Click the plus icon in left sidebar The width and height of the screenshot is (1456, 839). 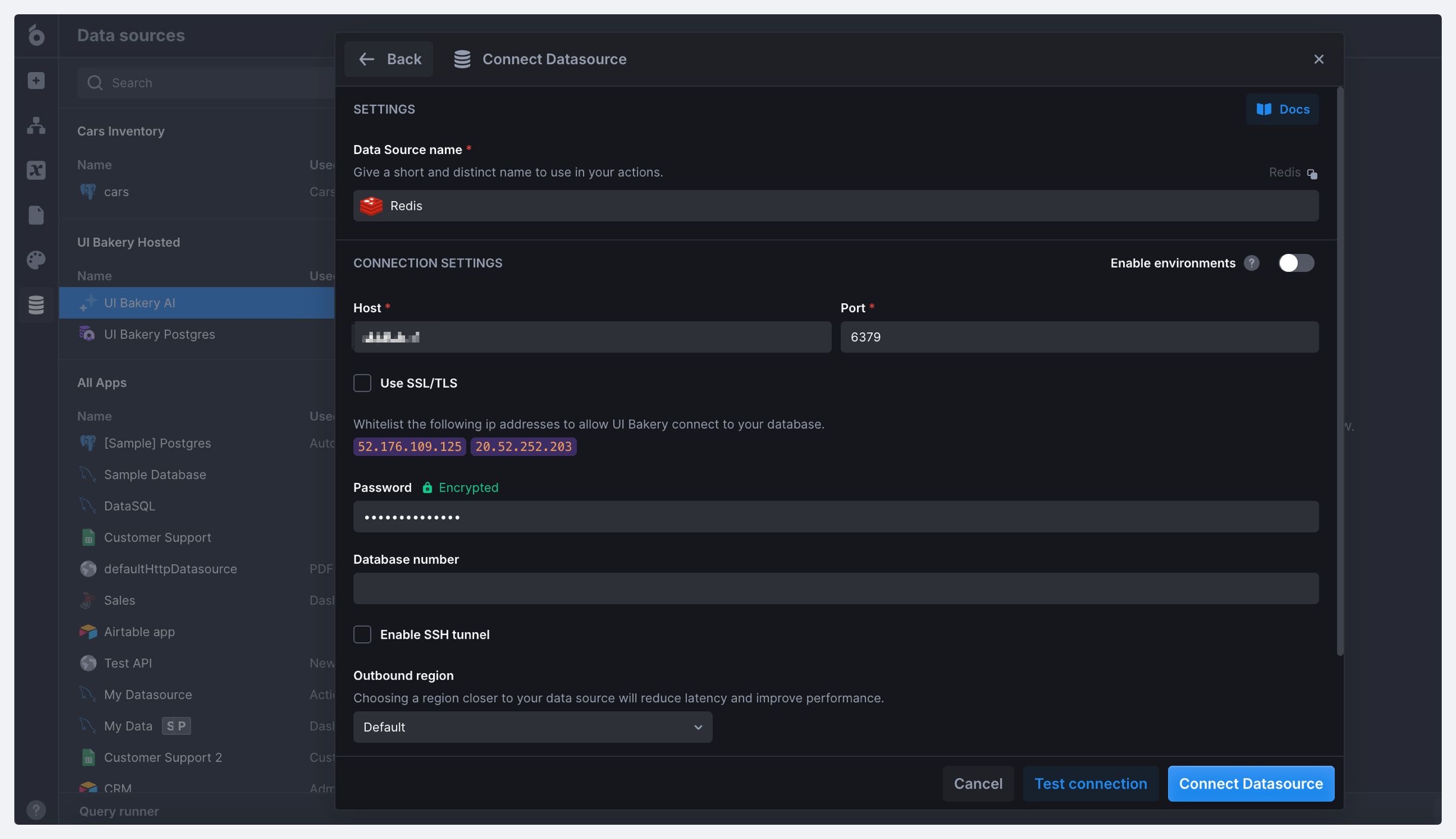pyautogui.click(x=36, y=80)
